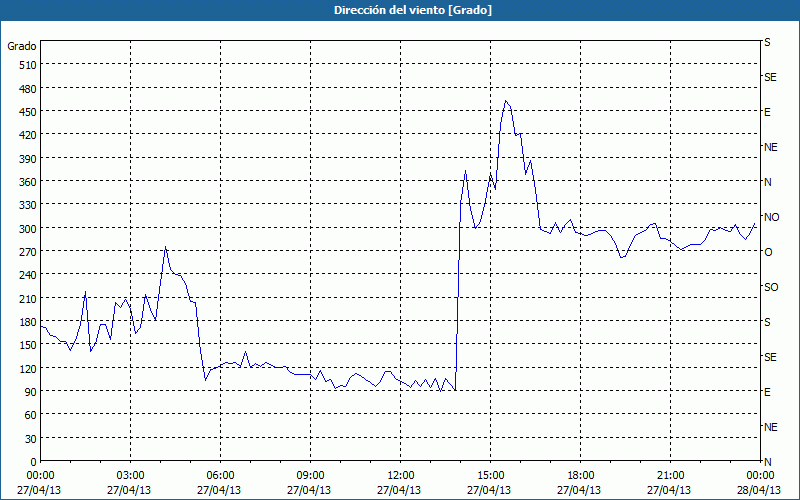
Task: Select the 120 degree axis label
Action: pos(28,368)
